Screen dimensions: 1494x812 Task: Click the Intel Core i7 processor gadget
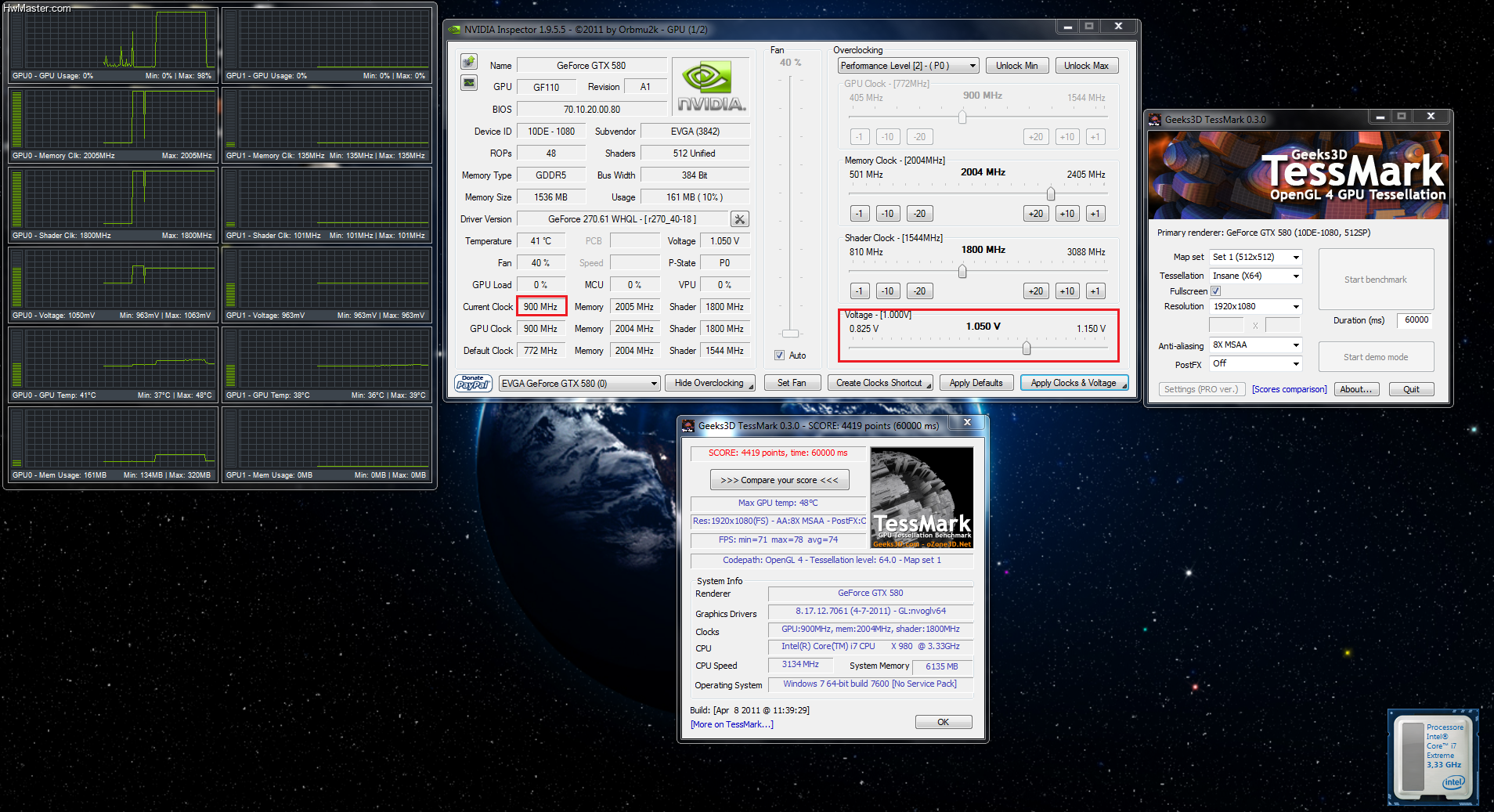1433,757
